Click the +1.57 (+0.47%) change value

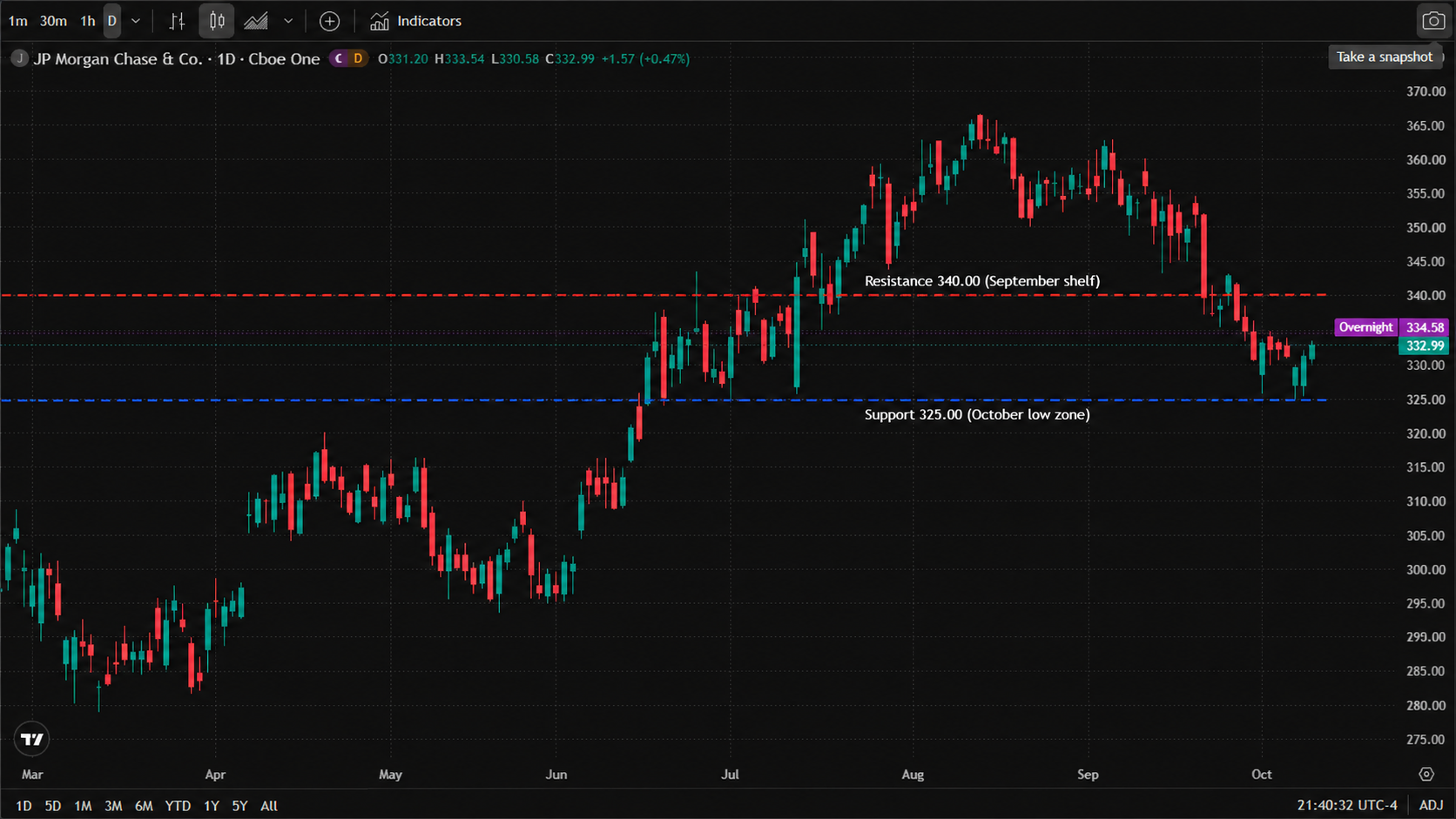point(645,58)
